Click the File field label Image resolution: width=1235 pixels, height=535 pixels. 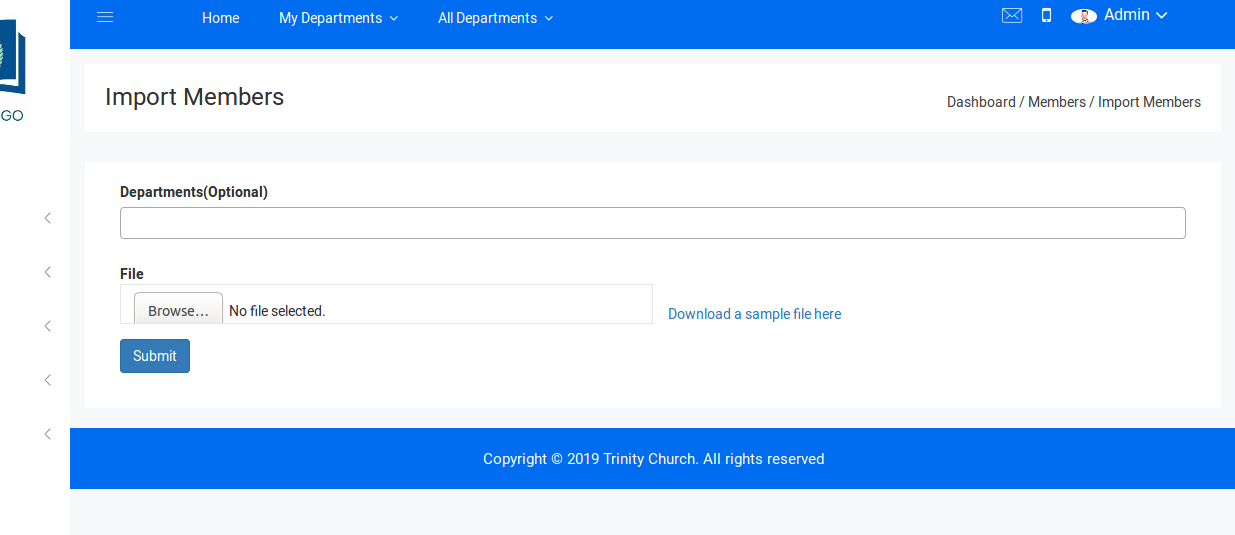pos(132,274)
